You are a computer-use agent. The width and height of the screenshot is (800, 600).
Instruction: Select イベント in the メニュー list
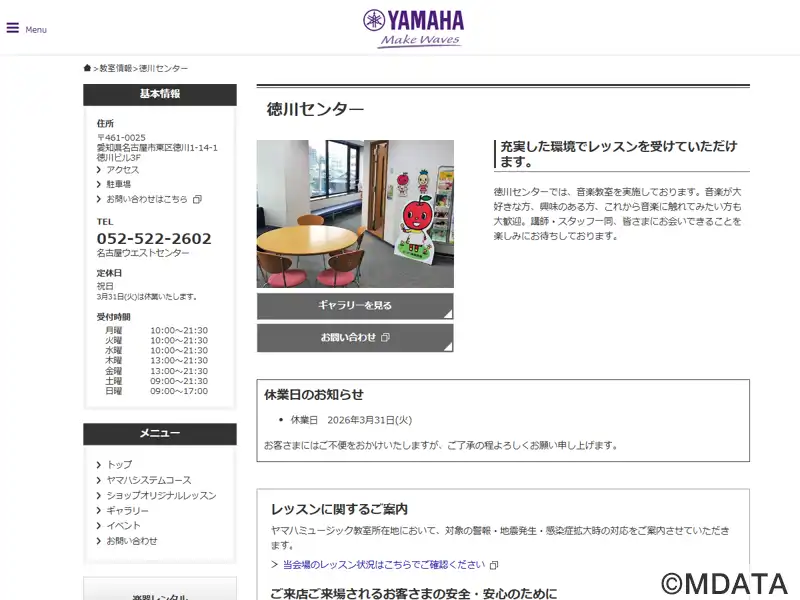[123, 526]
